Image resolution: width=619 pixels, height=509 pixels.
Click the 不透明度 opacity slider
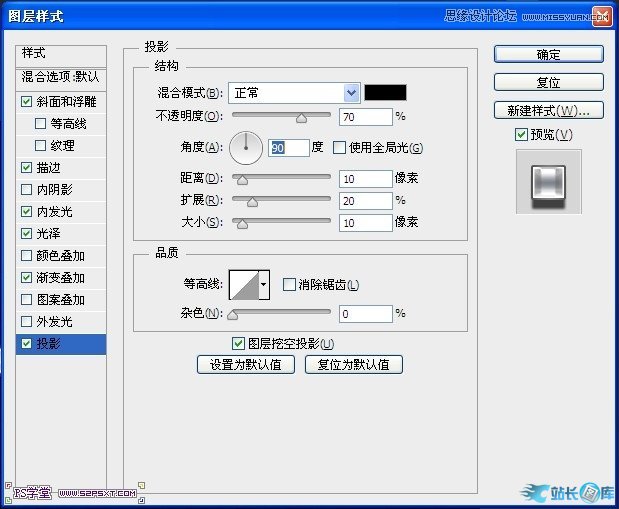click(x=281, y=118)
